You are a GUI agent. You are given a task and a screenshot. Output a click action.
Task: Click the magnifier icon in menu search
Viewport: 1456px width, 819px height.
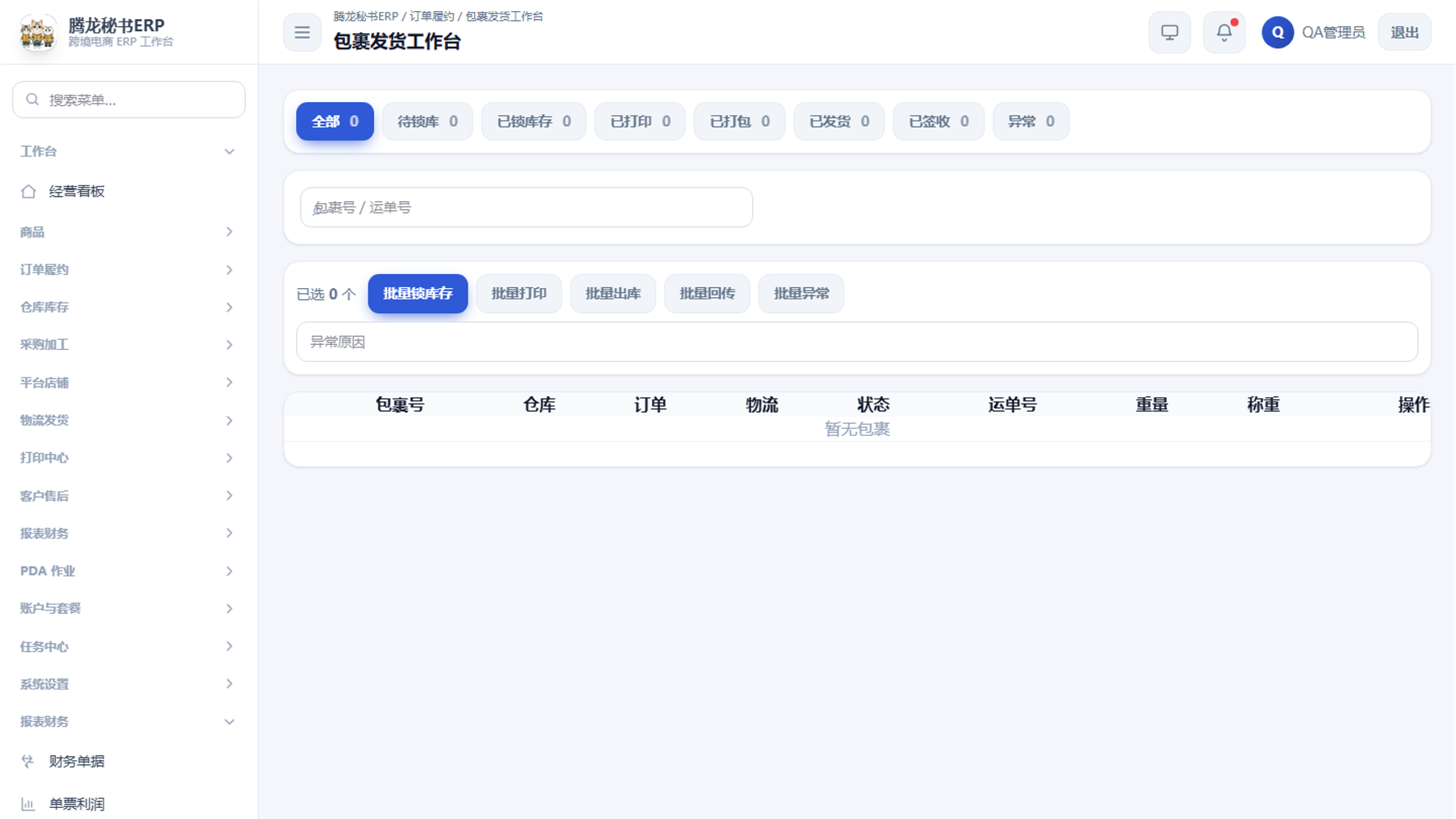pyautogui.click(x=32, y=100)
